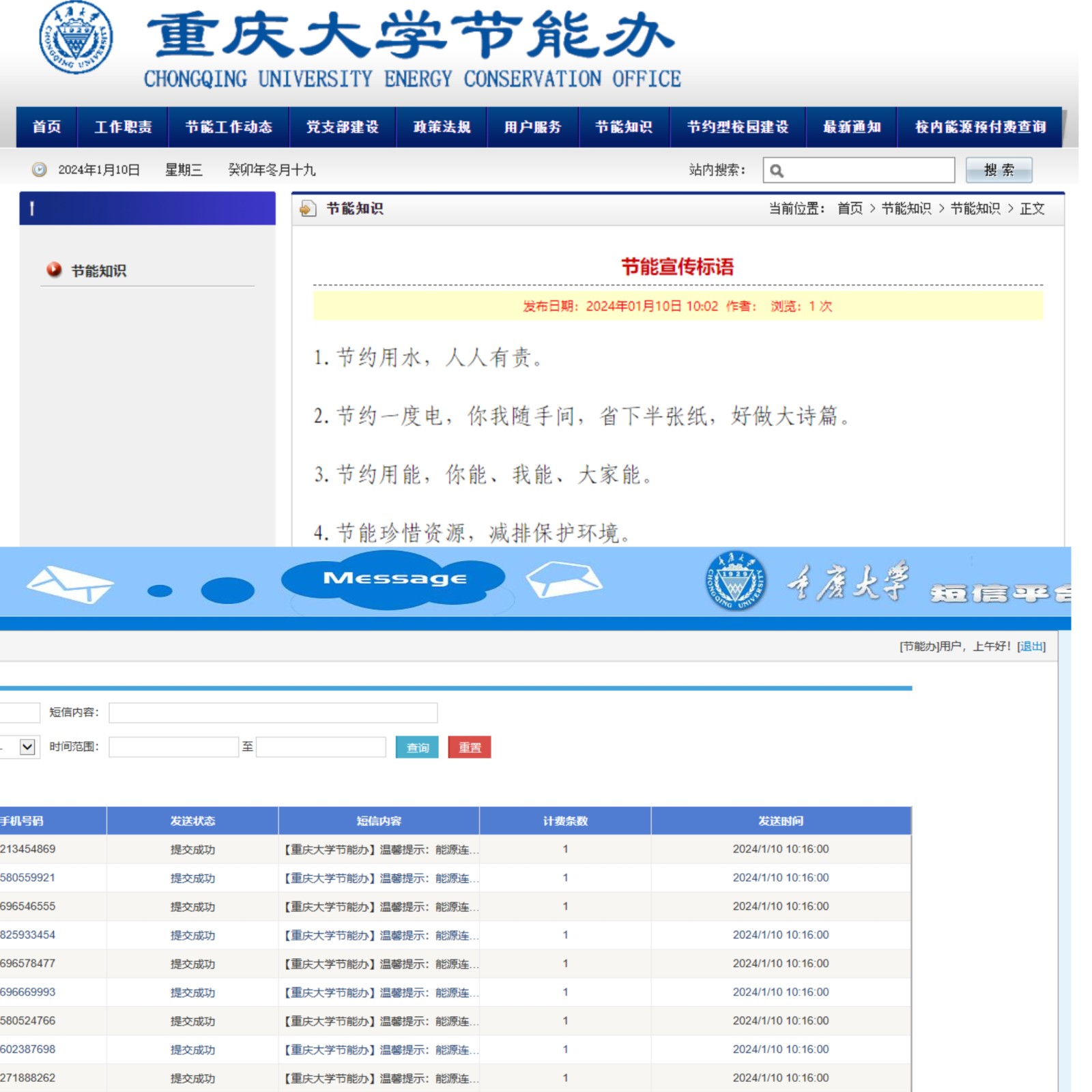This screenshot has width=1092, height=1092.
Task: Click phone number 213454869 in first row
Action: tap(28, 849)
